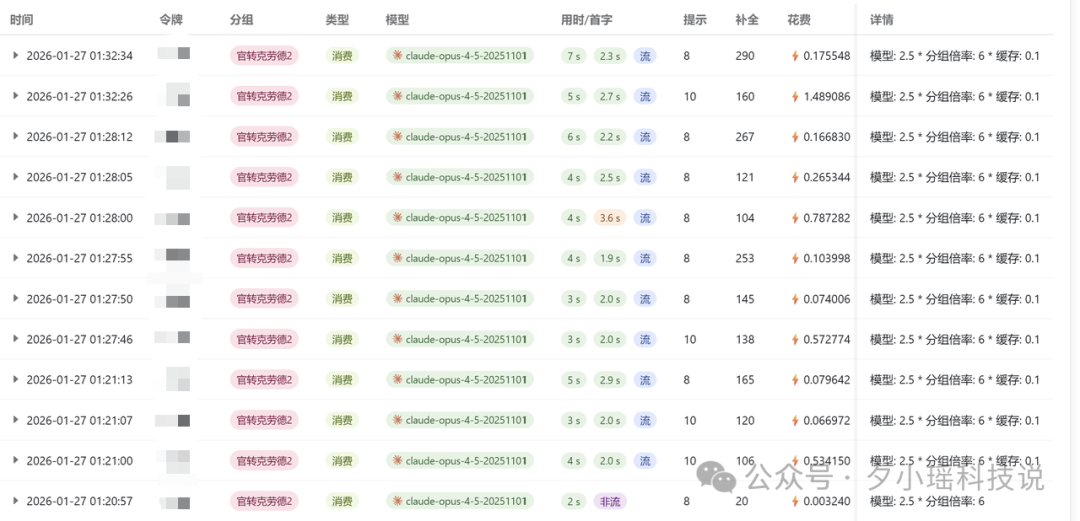Expand the row for 2026-01-27 01:32:34

tap(15, 56)
